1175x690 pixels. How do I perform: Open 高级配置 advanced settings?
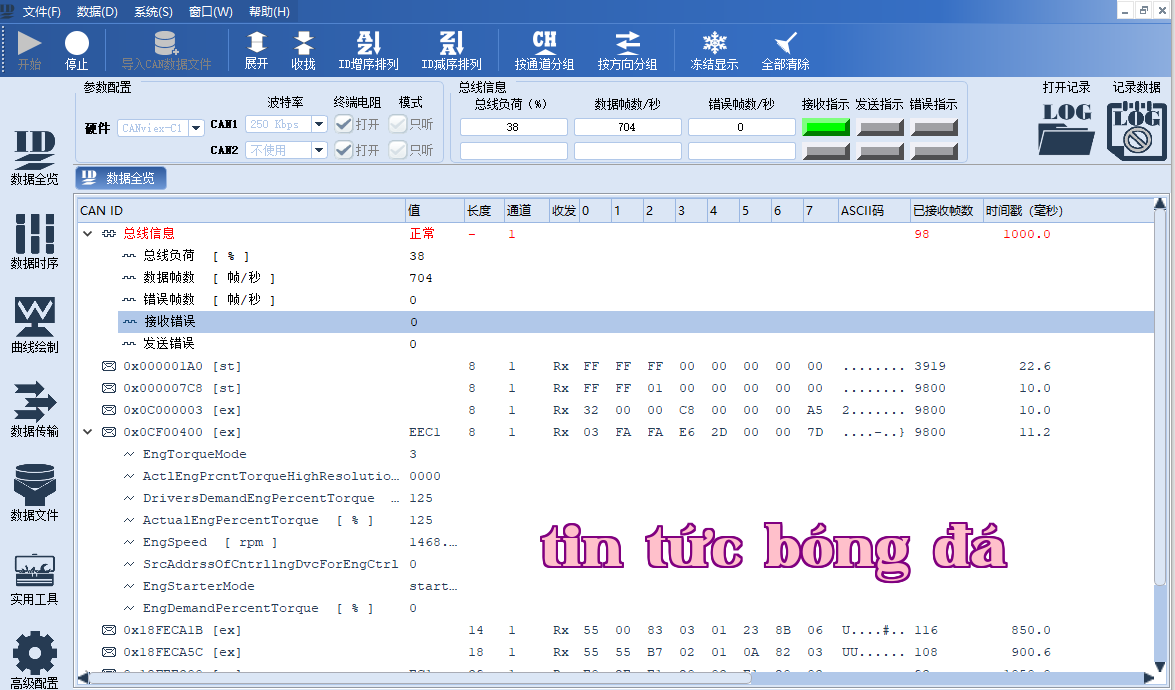(34, 659)
